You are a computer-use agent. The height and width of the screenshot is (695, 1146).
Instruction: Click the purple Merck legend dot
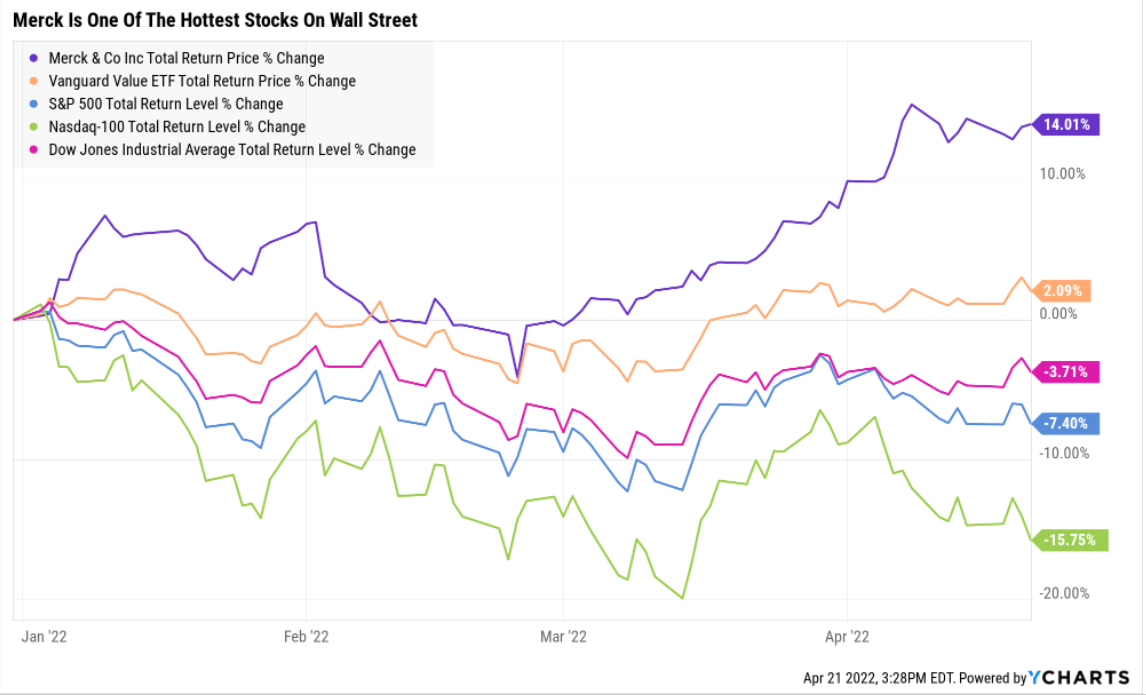[x=35, y=59]
